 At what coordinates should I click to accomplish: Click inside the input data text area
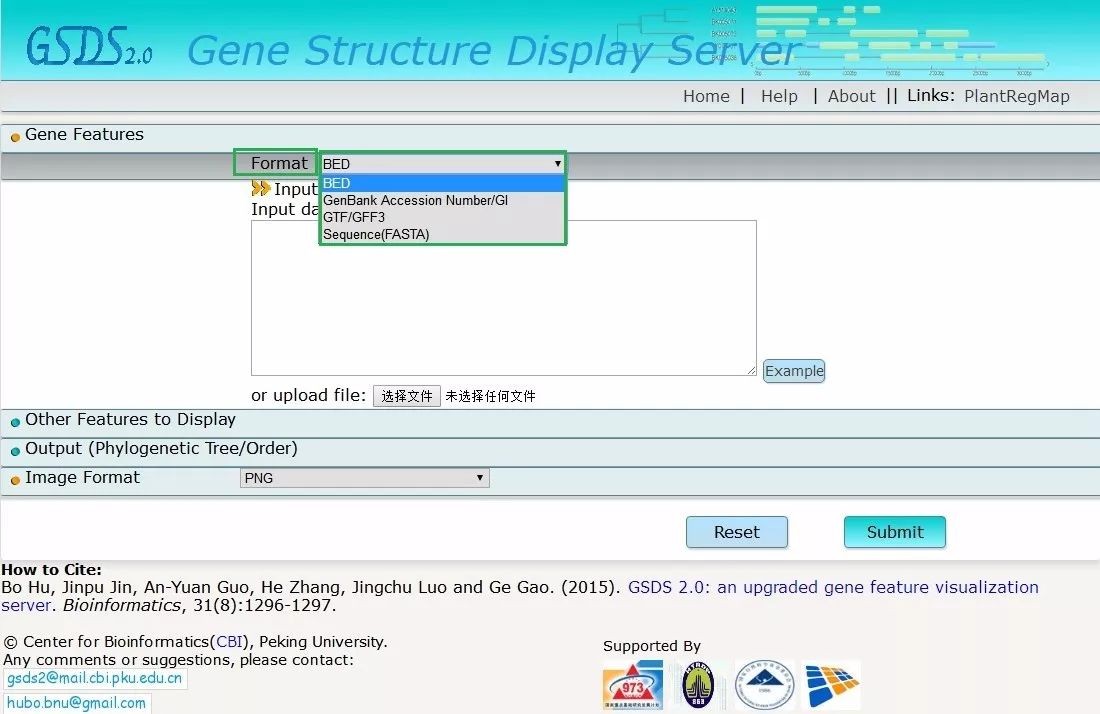click(x=503, y=298)
